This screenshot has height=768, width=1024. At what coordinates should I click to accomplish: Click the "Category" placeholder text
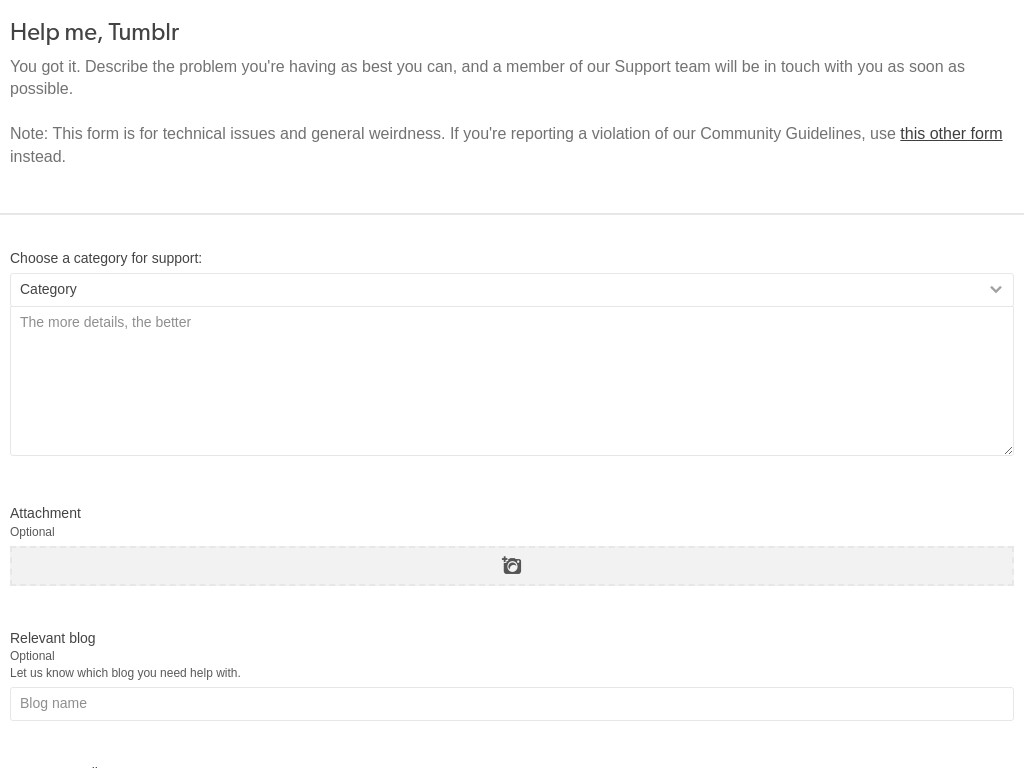click(x=48, y=289)
